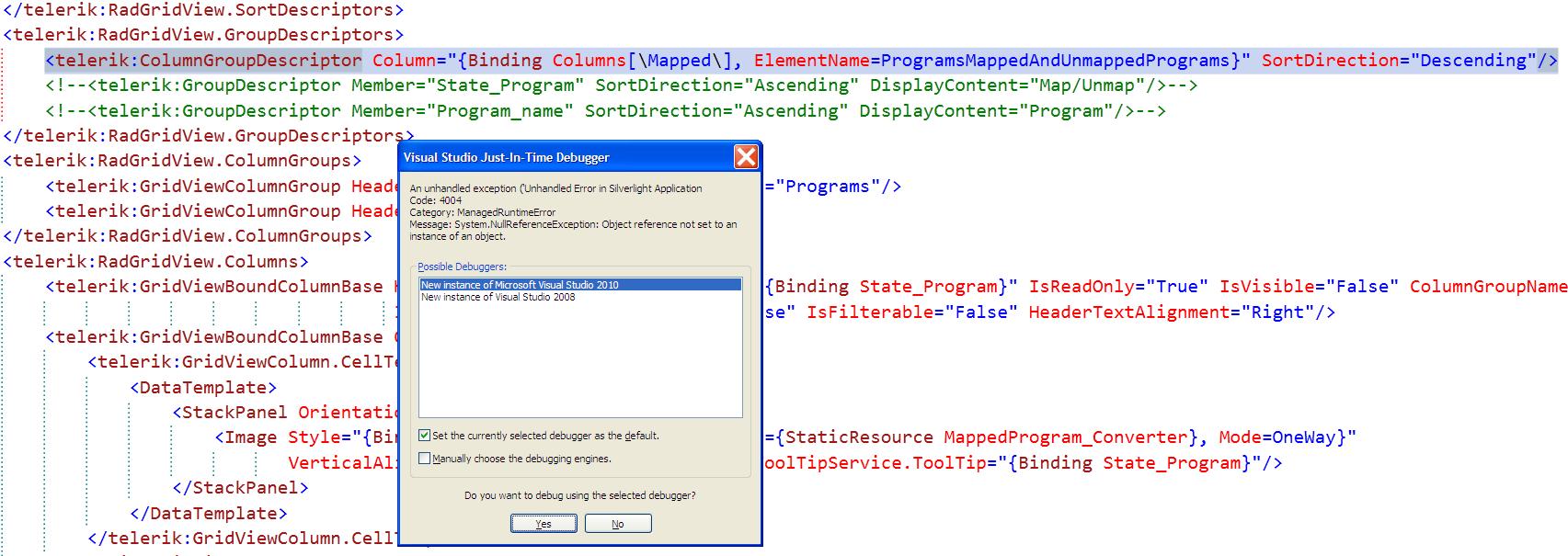Click IsFilterable="False" attribute in code
Image resolution: width=1568 pixels, height=556 pixels.
click(912, 312)
